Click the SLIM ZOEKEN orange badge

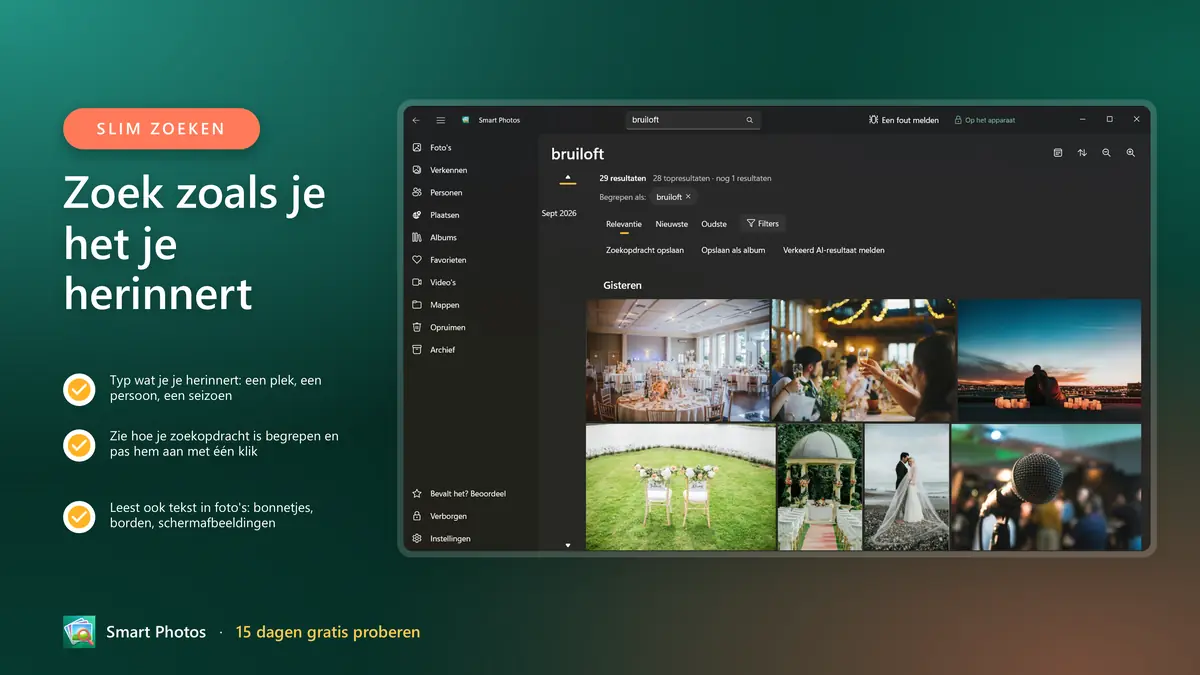pyautogui.click(x=161, y=129)
